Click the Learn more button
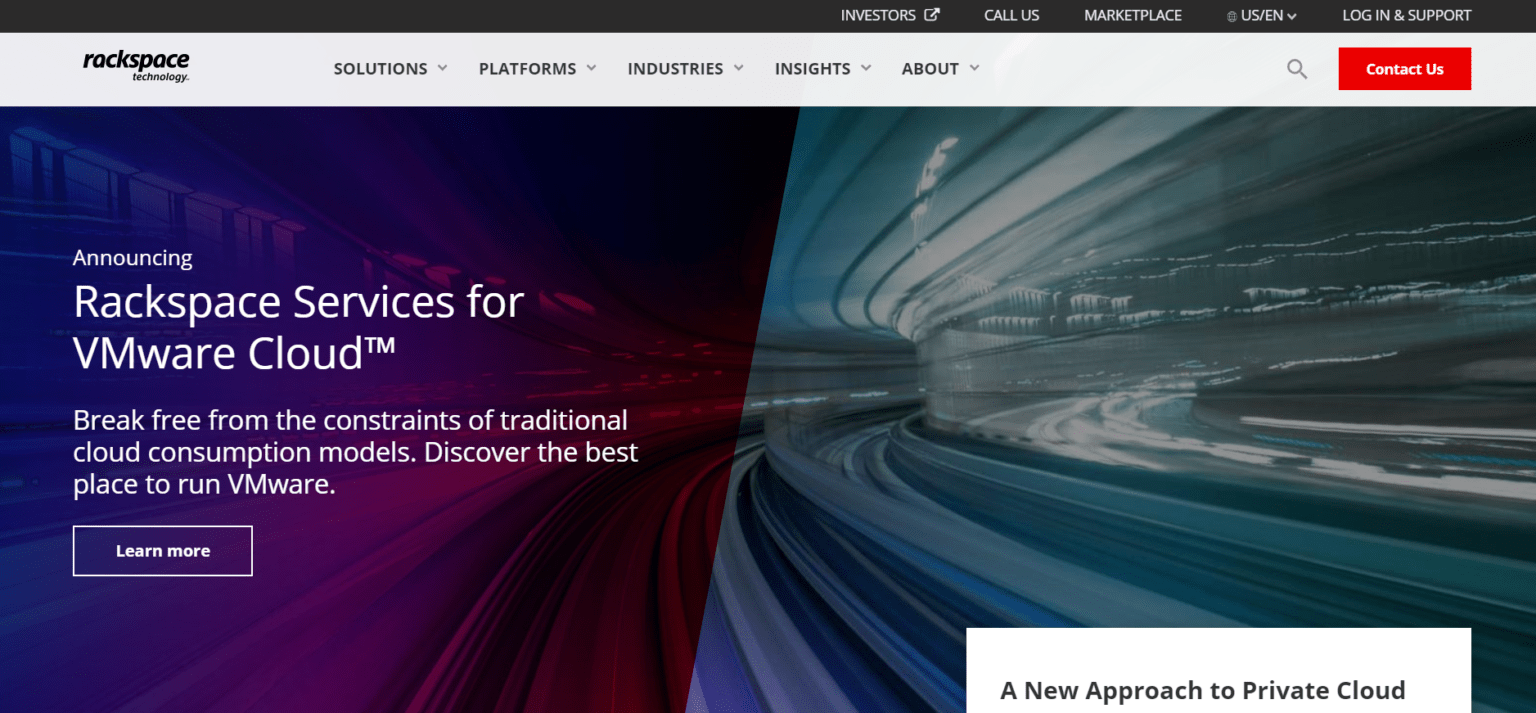1536x713 pixels. pos(163,551)
